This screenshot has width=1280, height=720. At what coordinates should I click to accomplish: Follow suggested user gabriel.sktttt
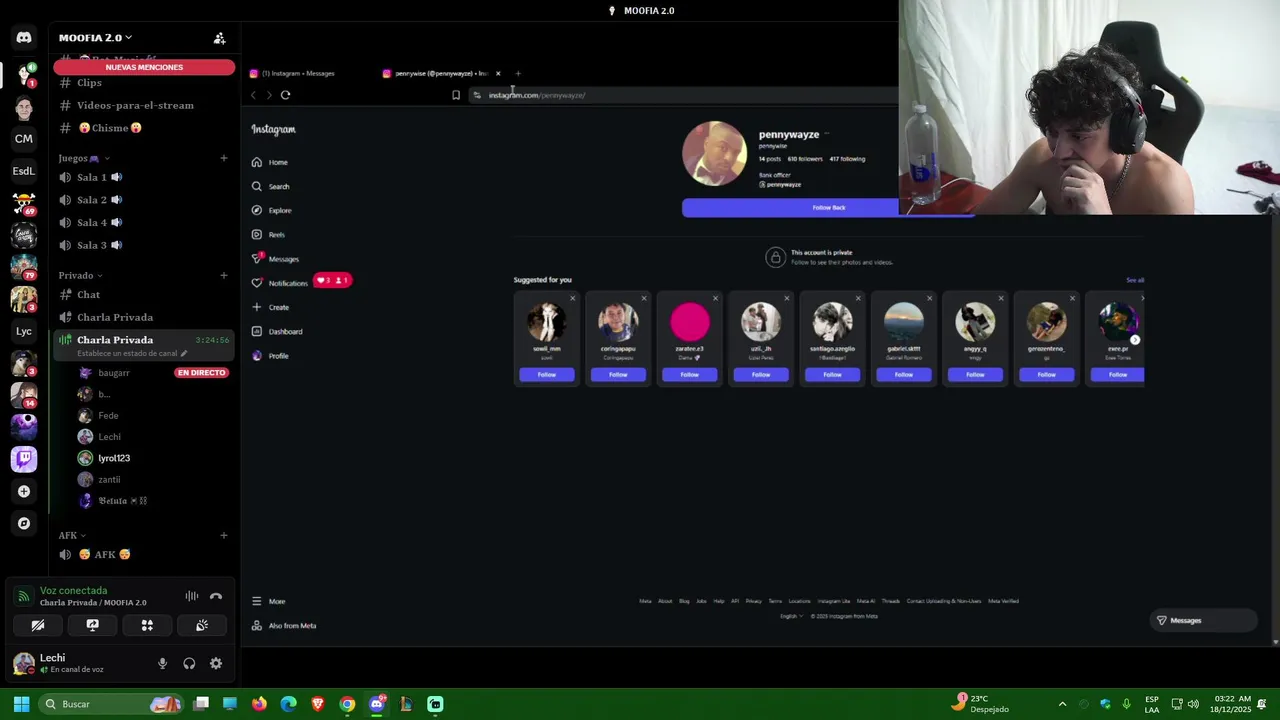click(x=904, y=374)
